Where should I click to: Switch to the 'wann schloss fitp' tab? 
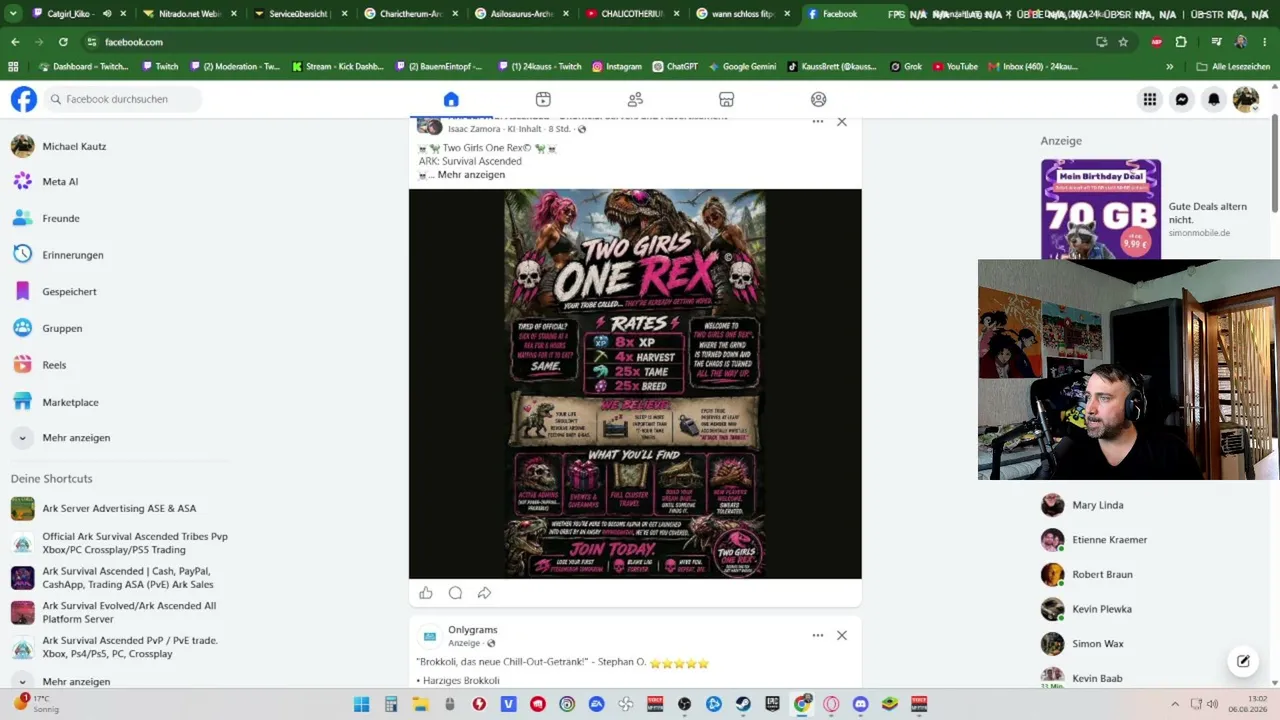pos(740,14)
